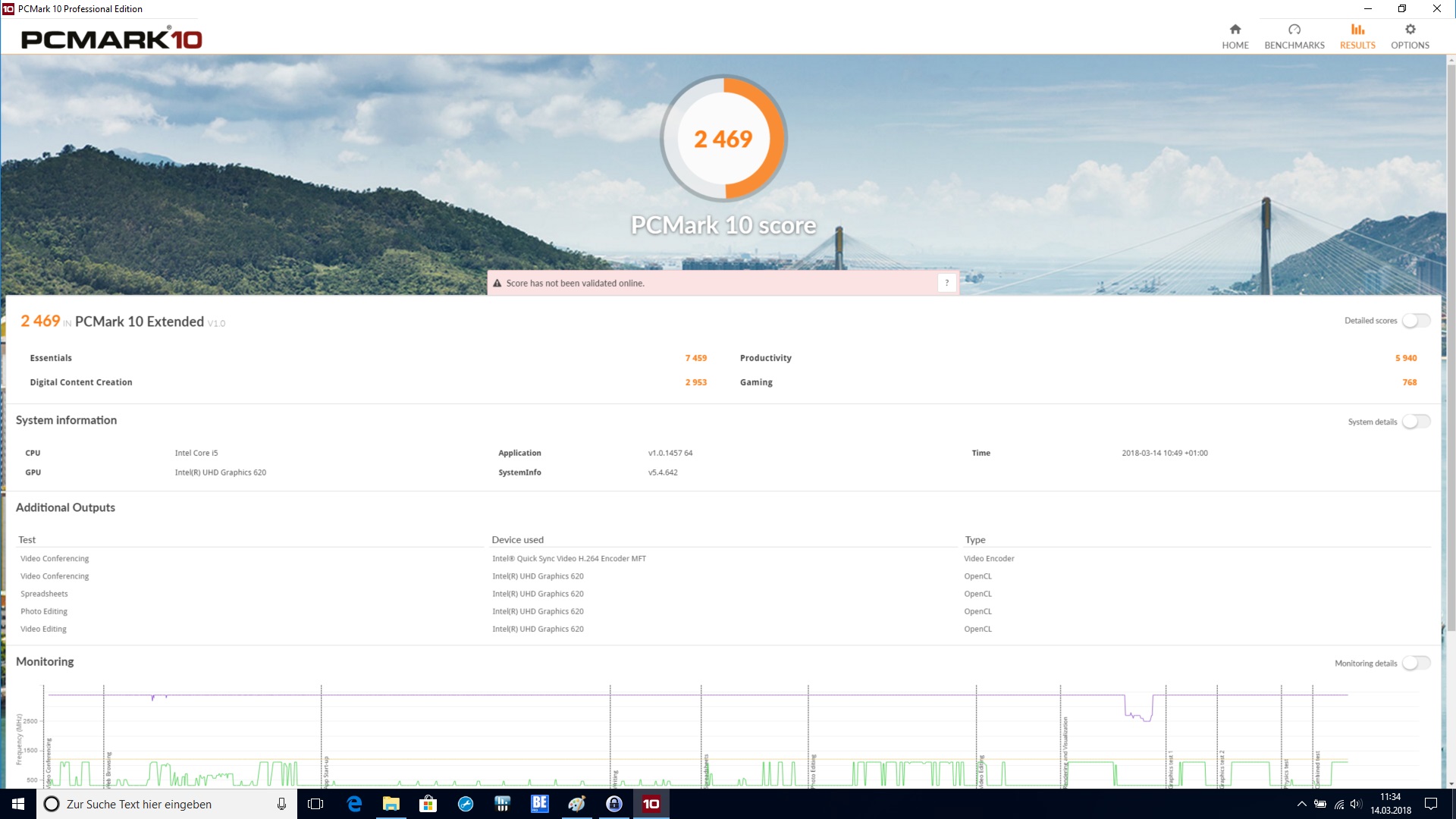Open the Benchmarks gauge icon

click(x=1294, y=30)
